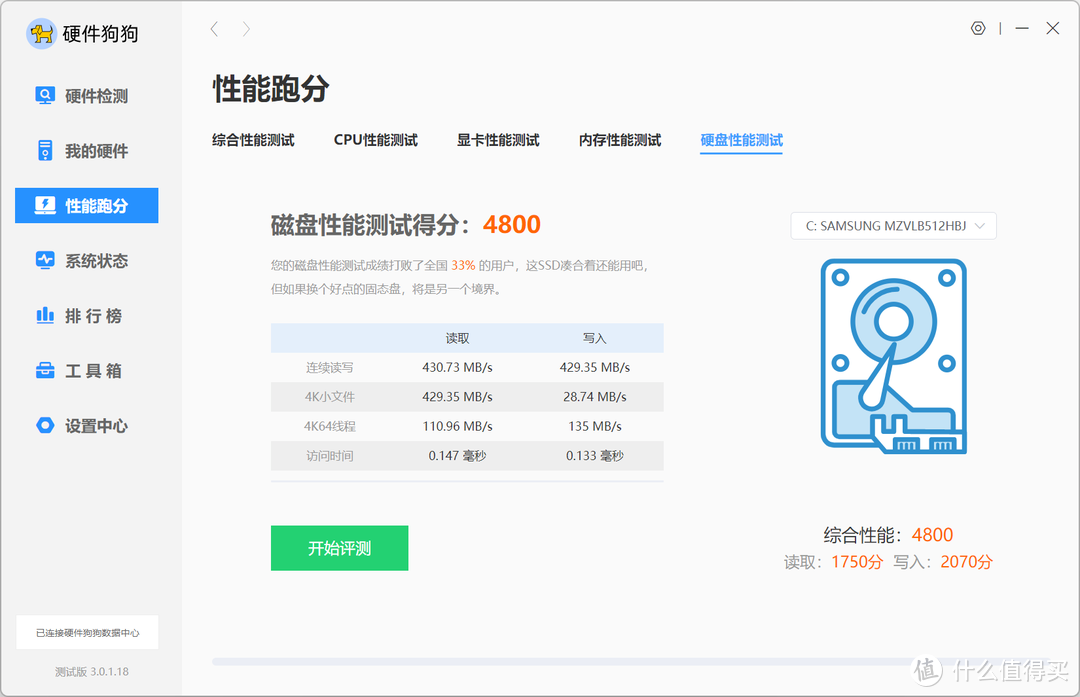1080x697 pixels.
Task: Click the 硬件狗狗 dog logo
Action: click(x=40, y=33)
